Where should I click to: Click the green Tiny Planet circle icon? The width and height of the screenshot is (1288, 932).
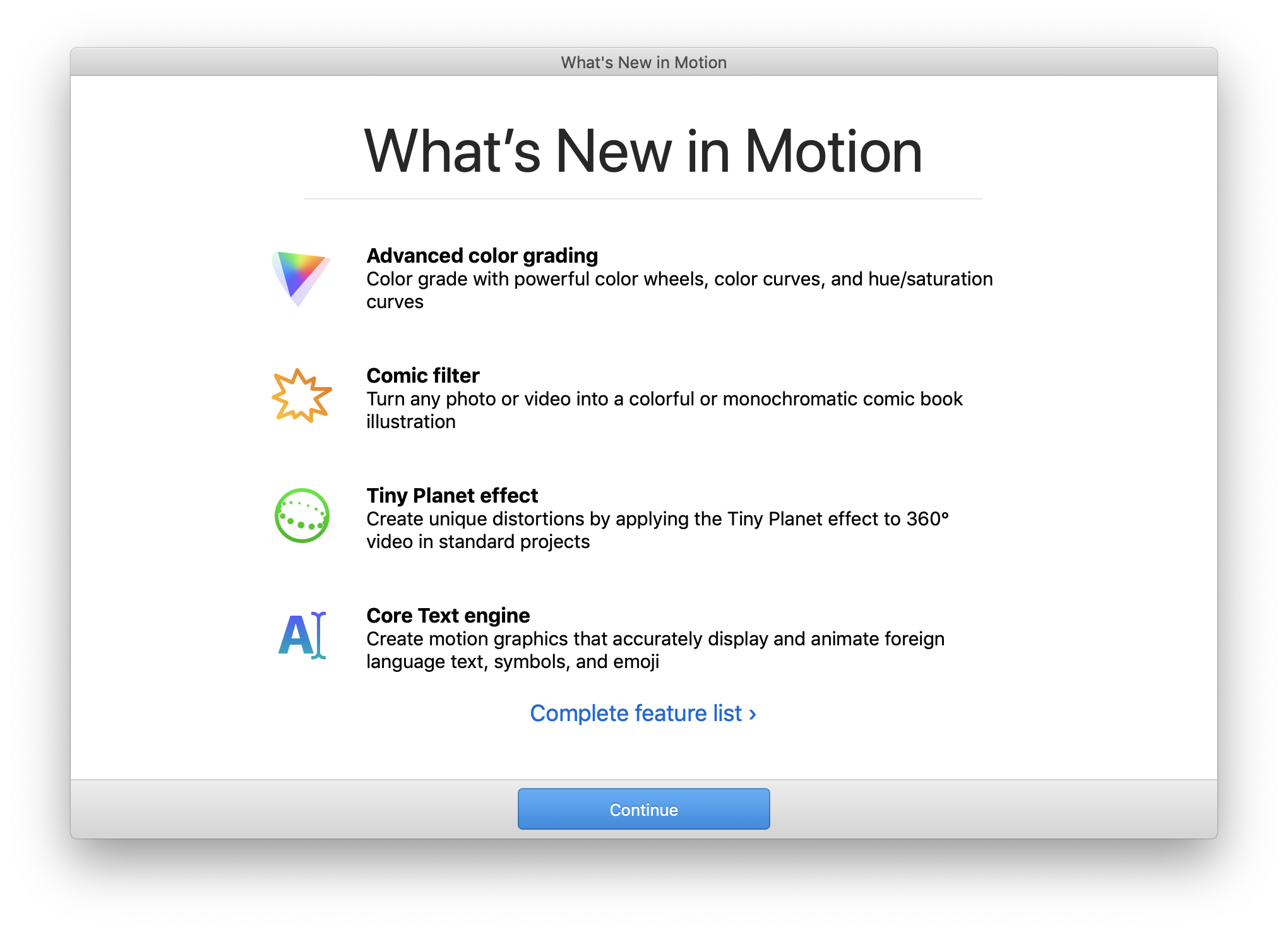(x=302, y=515)
